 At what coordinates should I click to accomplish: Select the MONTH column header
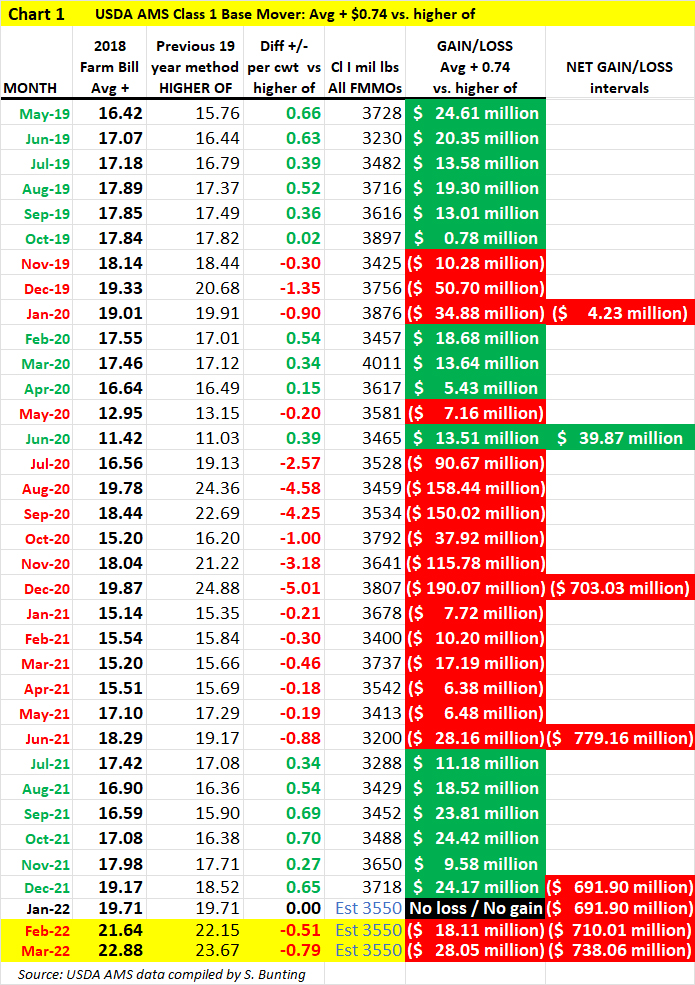[x=37, y=88]
